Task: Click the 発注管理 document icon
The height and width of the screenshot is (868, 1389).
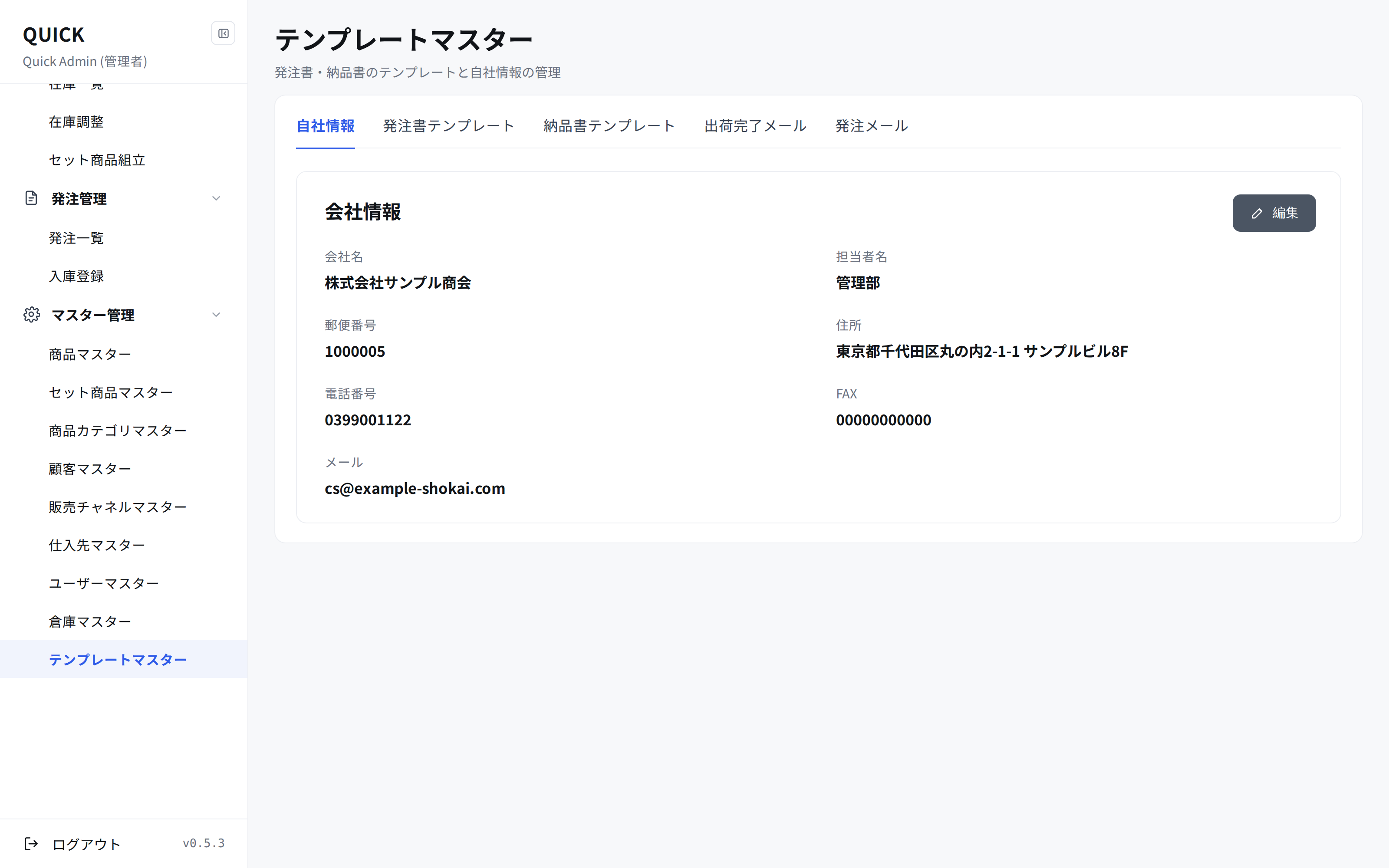Action: point(31,199)
